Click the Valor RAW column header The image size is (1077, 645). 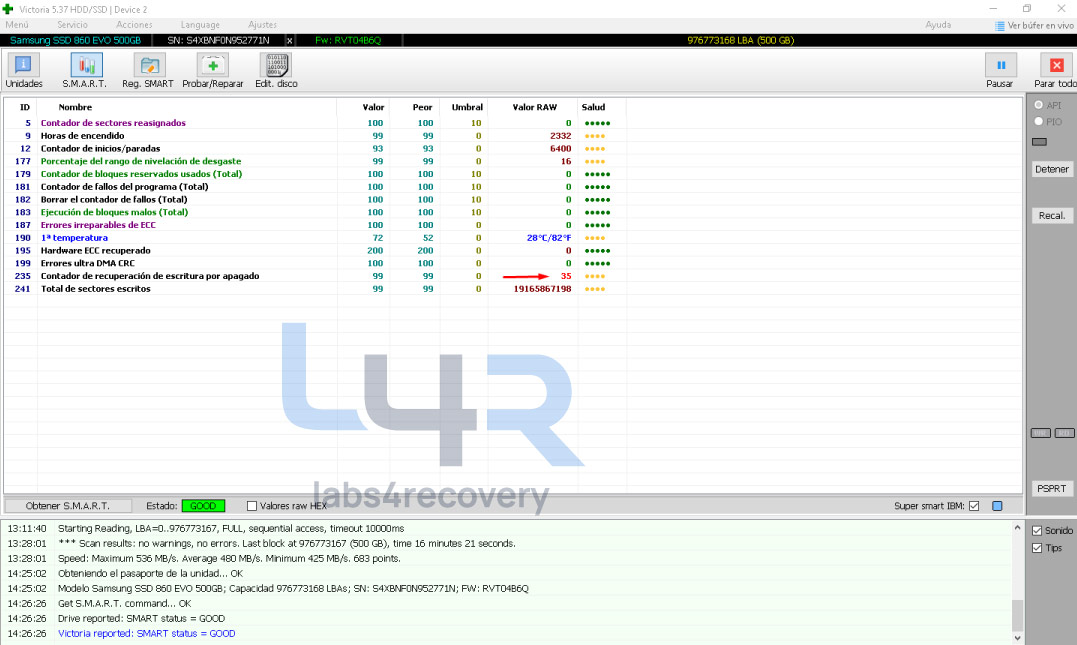pos(534,107)
